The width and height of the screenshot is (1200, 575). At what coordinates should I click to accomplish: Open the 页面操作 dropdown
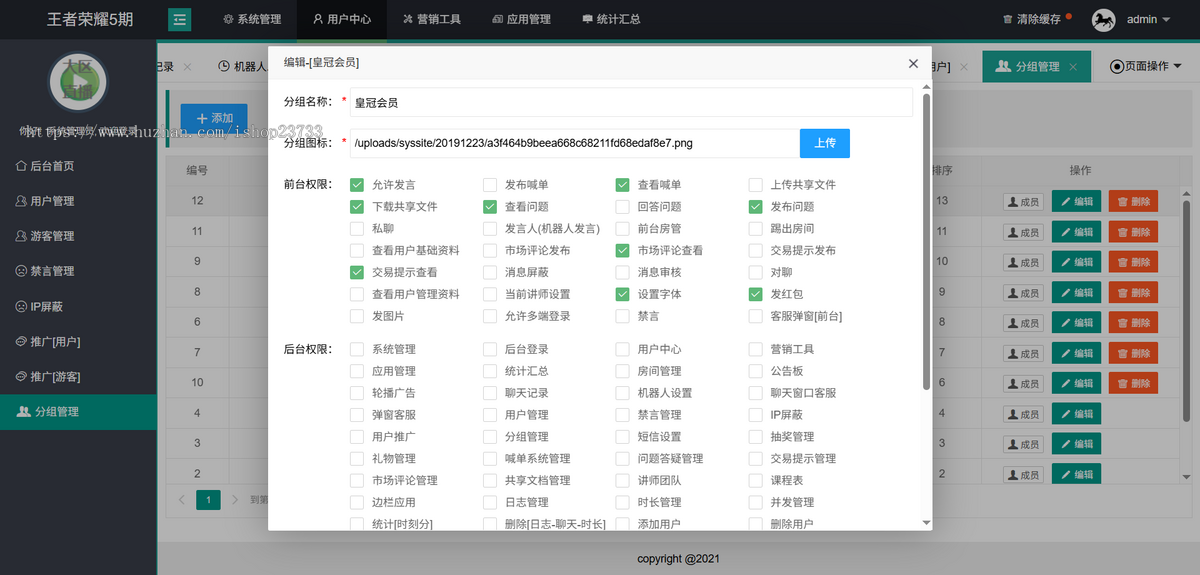click(1146, 66)
